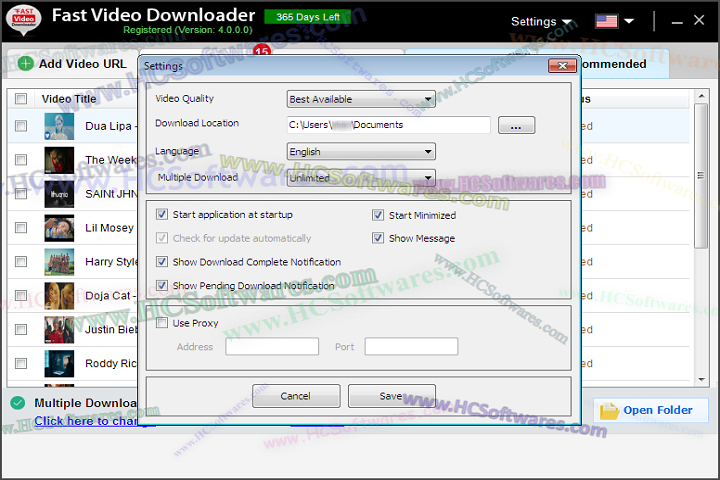Open the Dua Lipa video thumbnail
The width and height of the screenshot is (720, 480).
[59, 126]
